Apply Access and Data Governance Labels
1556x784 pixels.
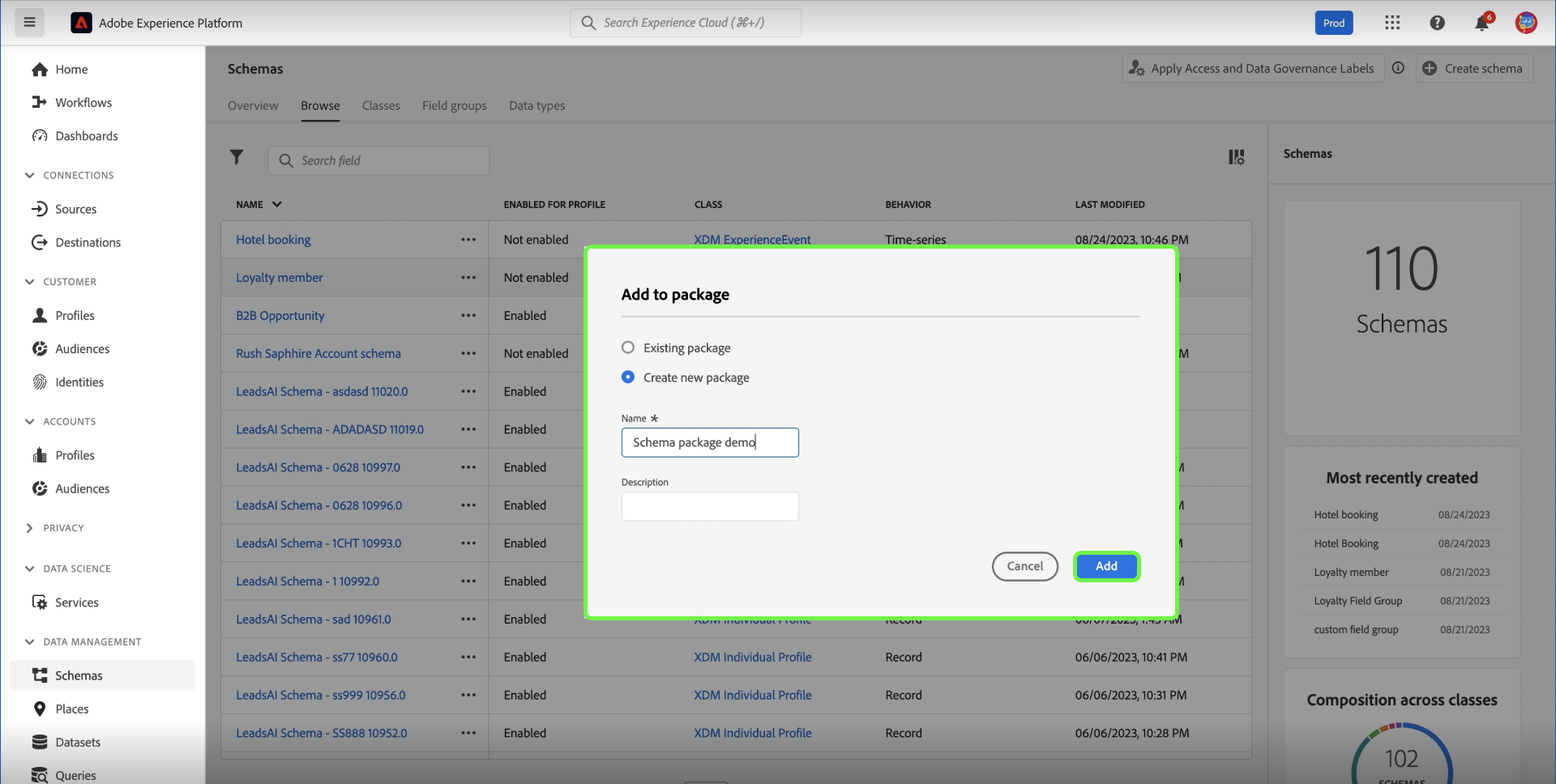coord(1253,68)
